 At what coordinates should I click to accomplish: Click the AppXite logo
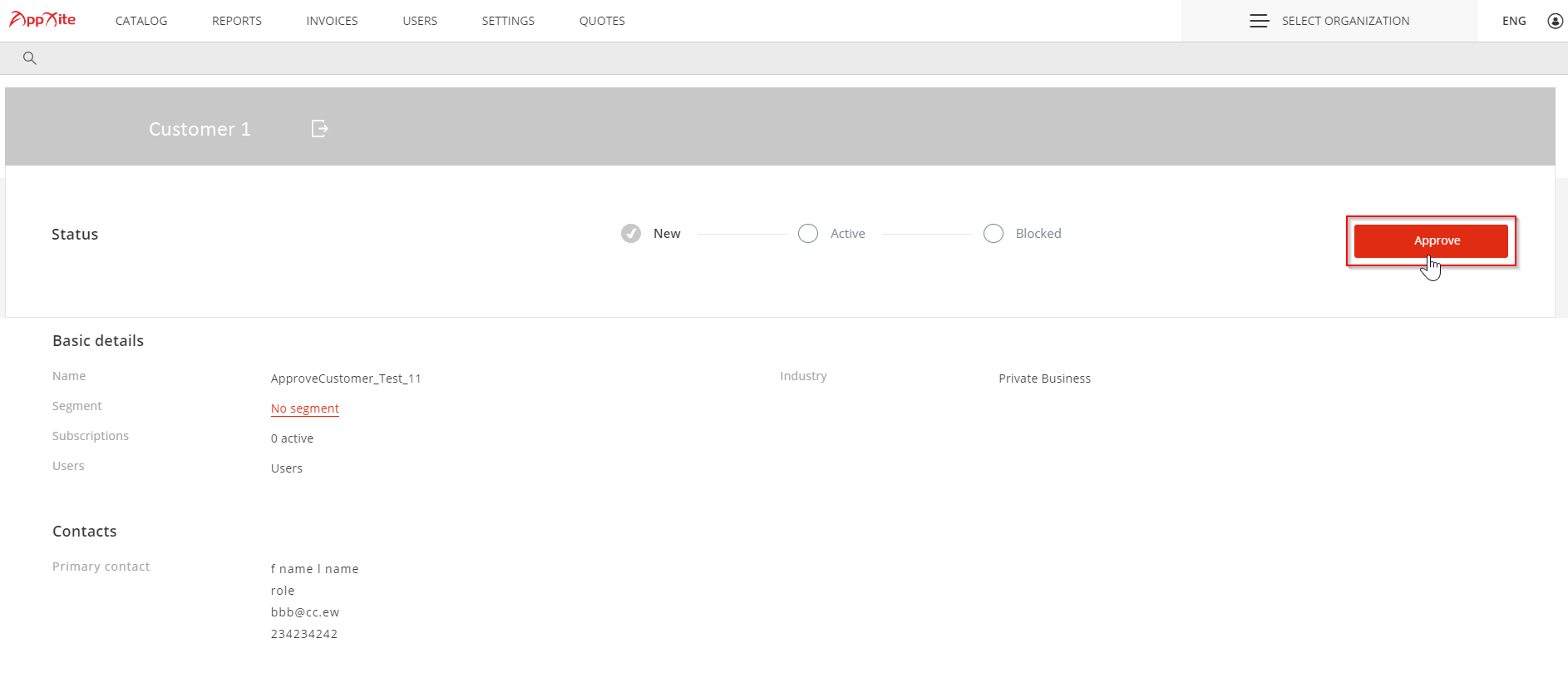pos(42,19)
